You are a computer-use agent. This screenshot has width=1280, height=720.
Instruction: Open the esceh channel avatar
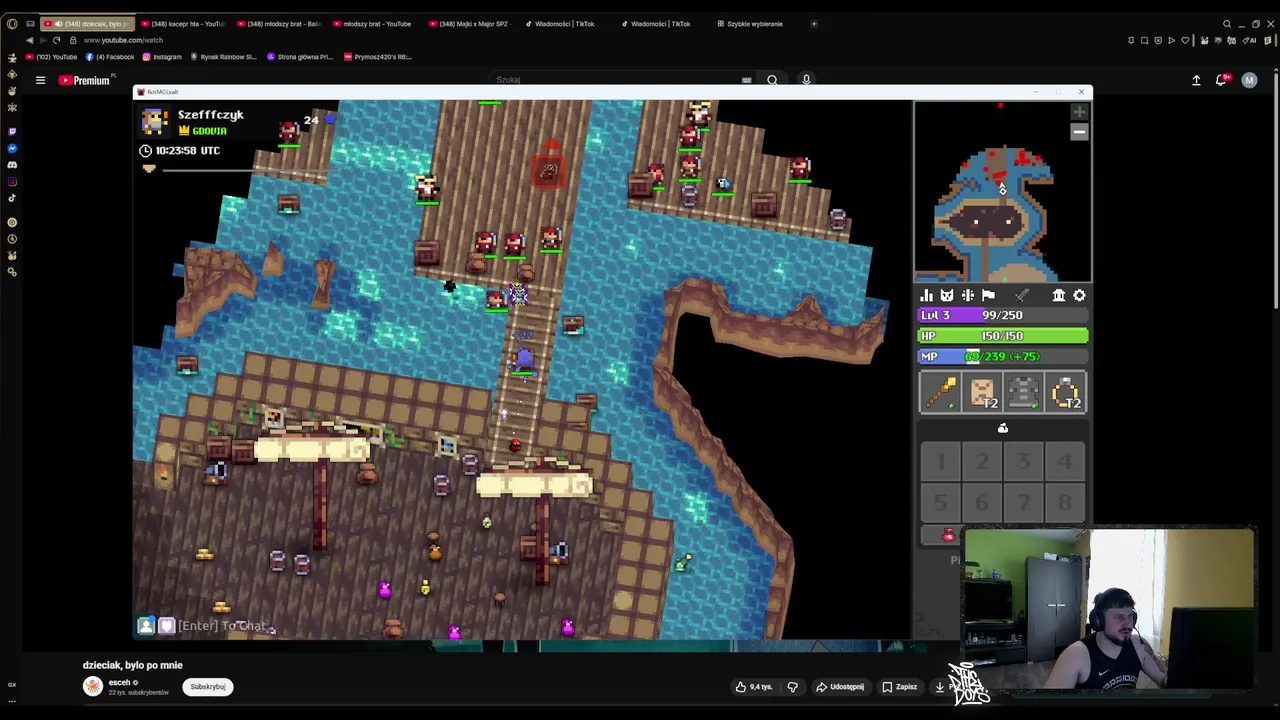coord(93,686)
